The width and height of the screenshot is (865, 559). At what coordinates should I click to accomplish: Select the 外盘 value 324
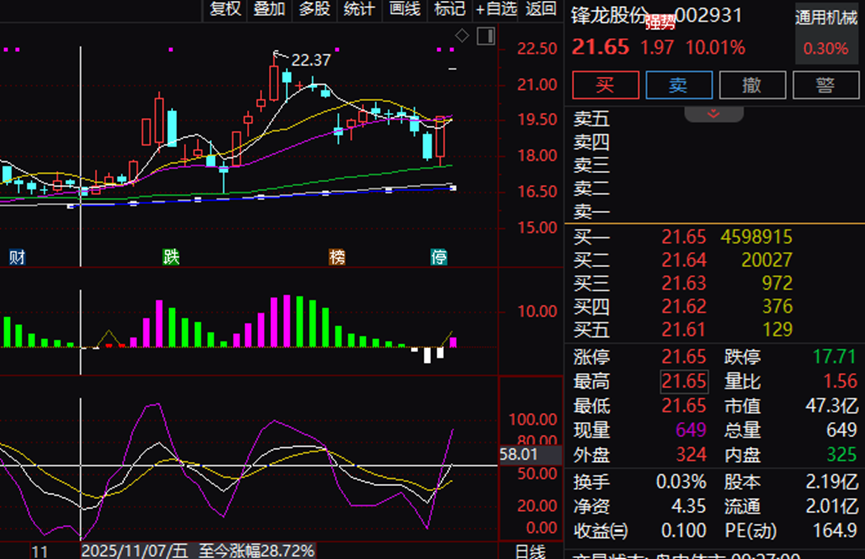[691, 455]
